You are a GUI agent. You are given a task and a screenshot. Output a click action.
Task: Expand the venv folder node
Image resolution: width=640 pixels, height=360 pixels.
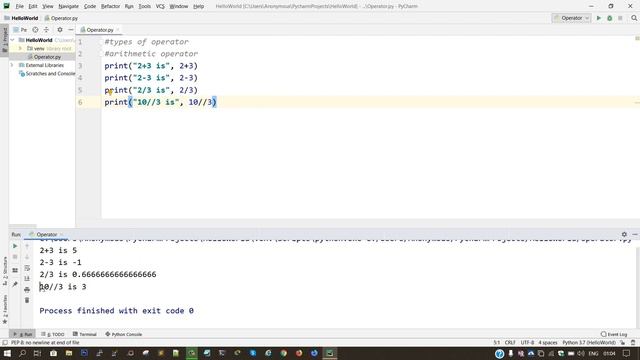point(20,49)
